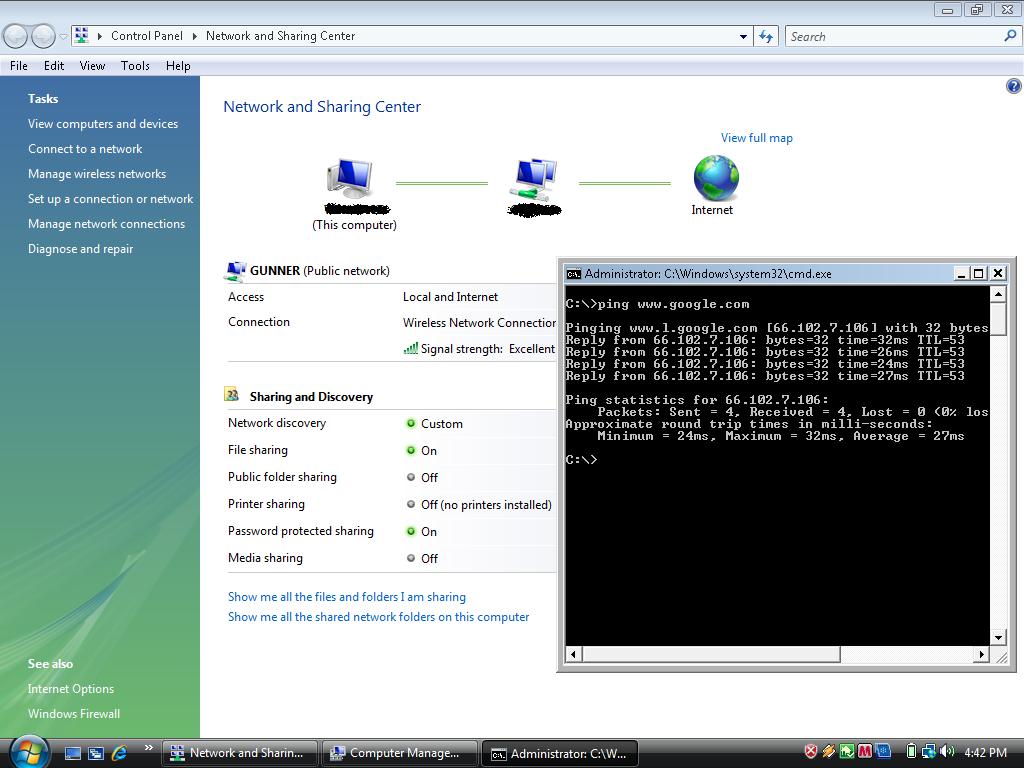Click the Back navigation button
Viewport: 1024px width, 768px height.
[16, 37]
